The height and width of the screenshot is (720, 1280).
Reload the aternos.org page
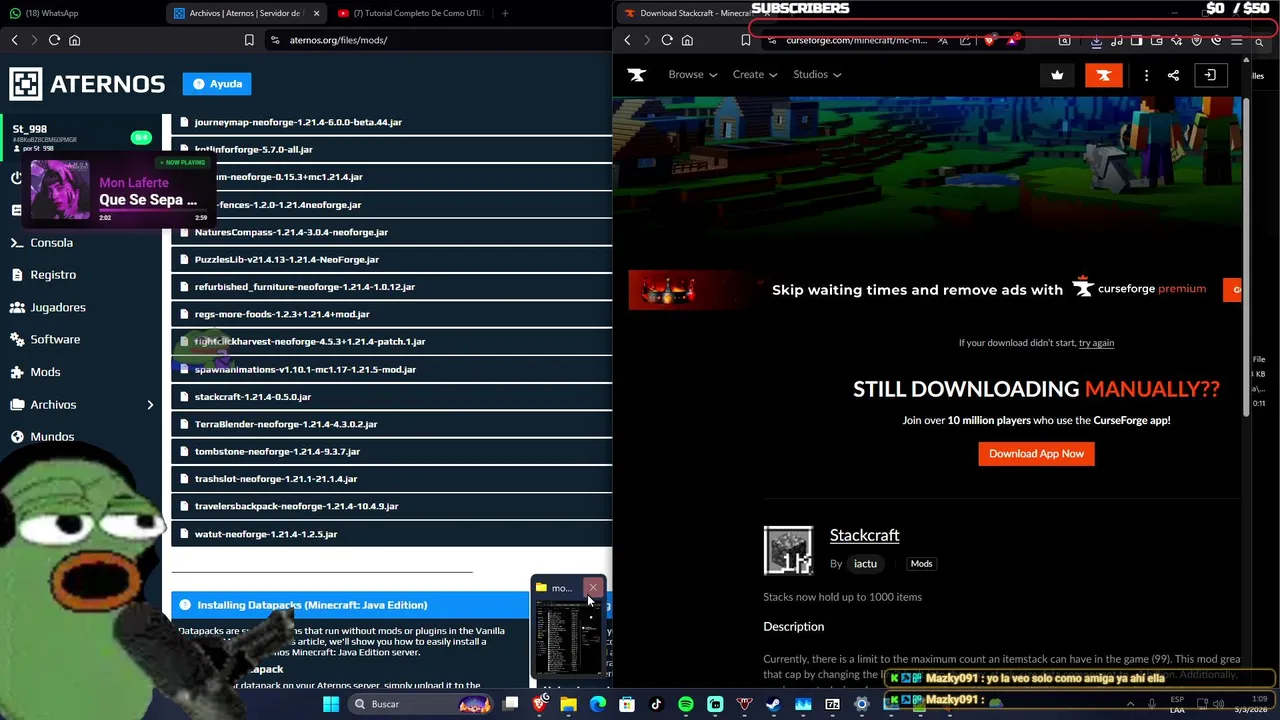tap(54, 40)
